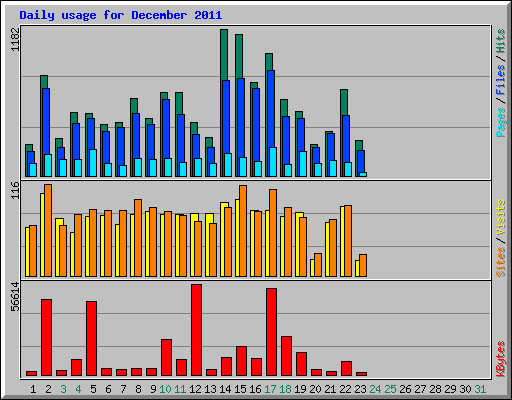This screenshot has height=400, width=512.
Task: Select day label "2" on the x-axis
Action: pos(48,389)
